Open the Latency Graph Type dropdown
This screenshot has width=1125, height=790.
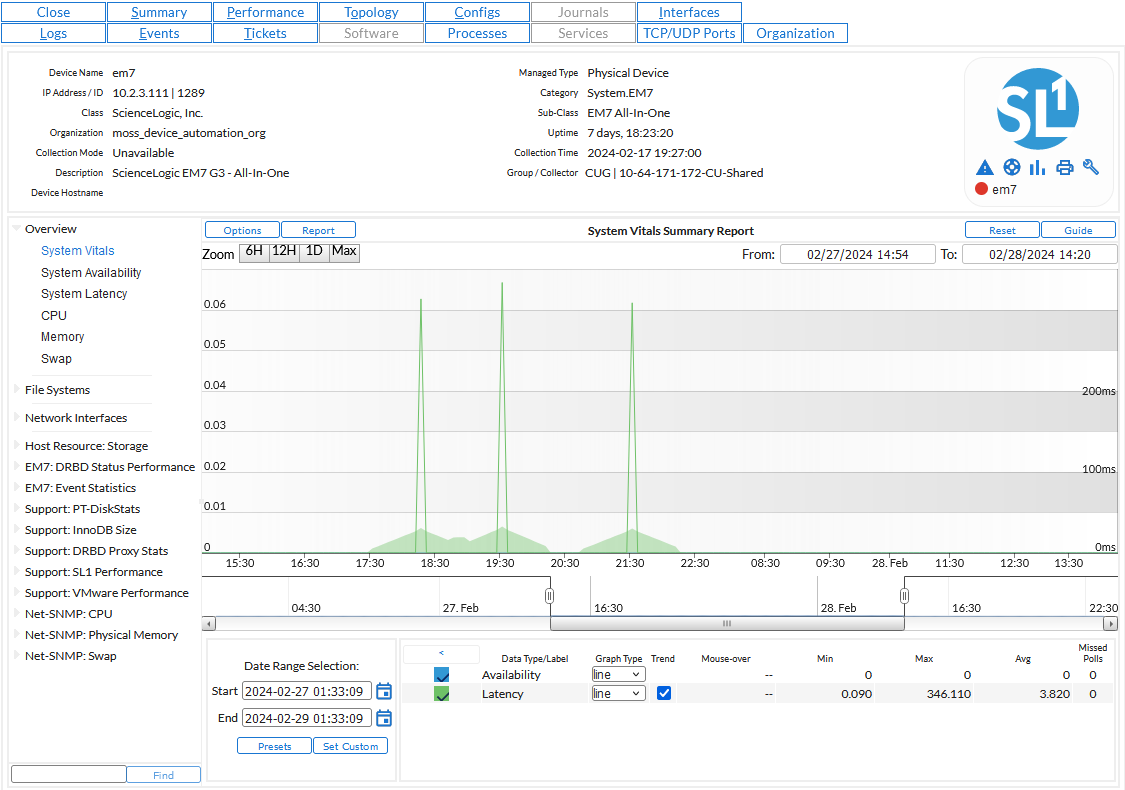click(618, 693)
